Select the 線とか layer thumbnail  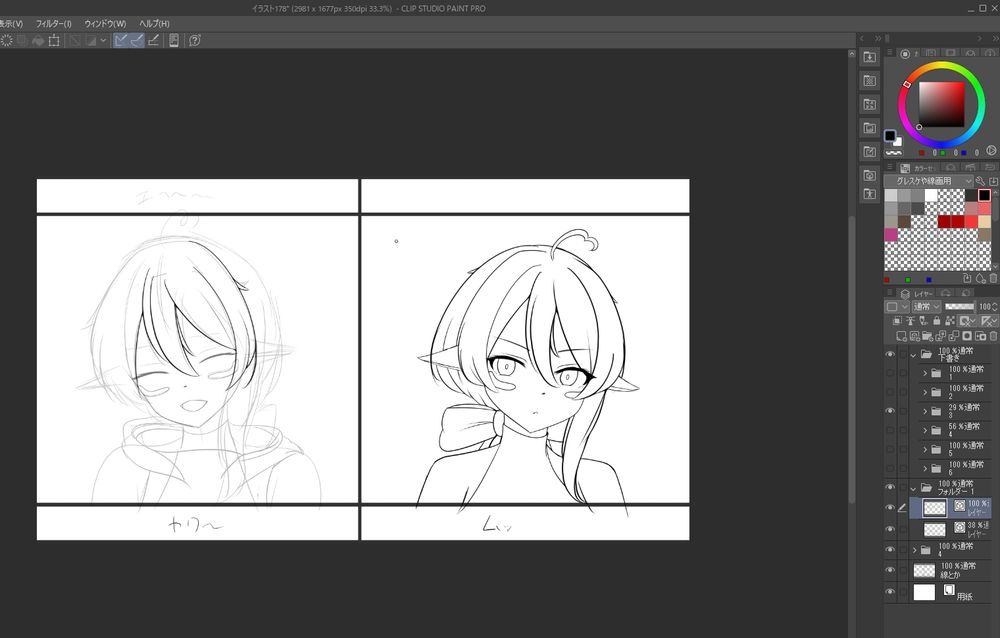pyautogui.click(x=924, y=570)
